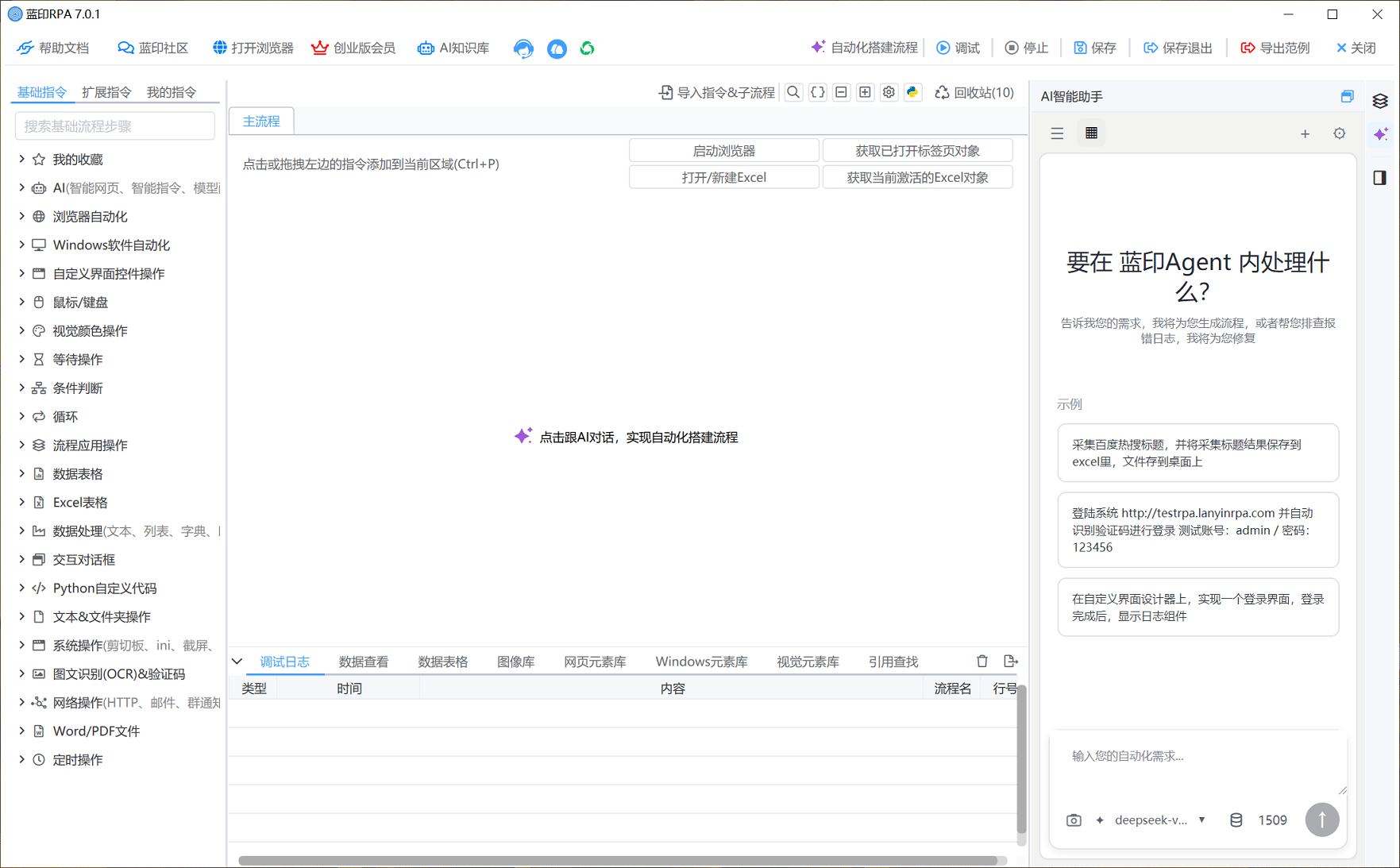Focus the 搜索基础流程步骤 search box

click(x=115, y=125)
